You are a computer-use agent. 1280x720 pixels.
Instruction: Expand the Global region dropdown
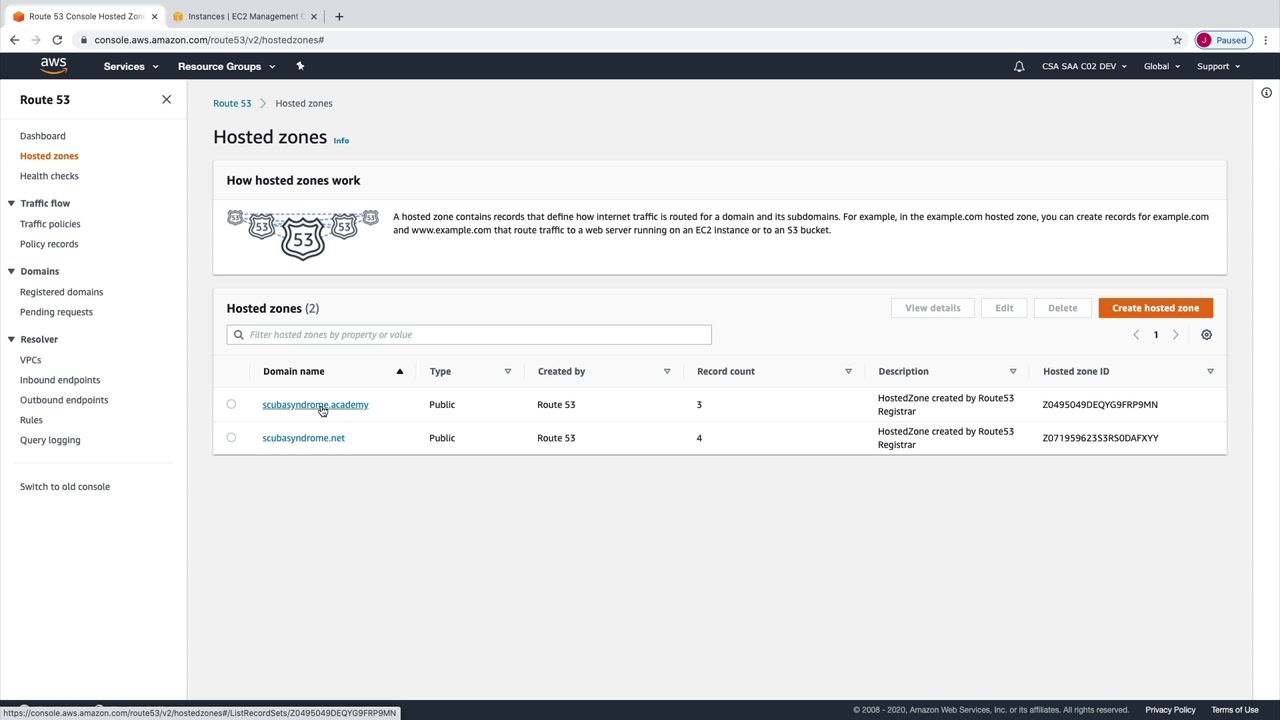click(x=1161, y=67)
